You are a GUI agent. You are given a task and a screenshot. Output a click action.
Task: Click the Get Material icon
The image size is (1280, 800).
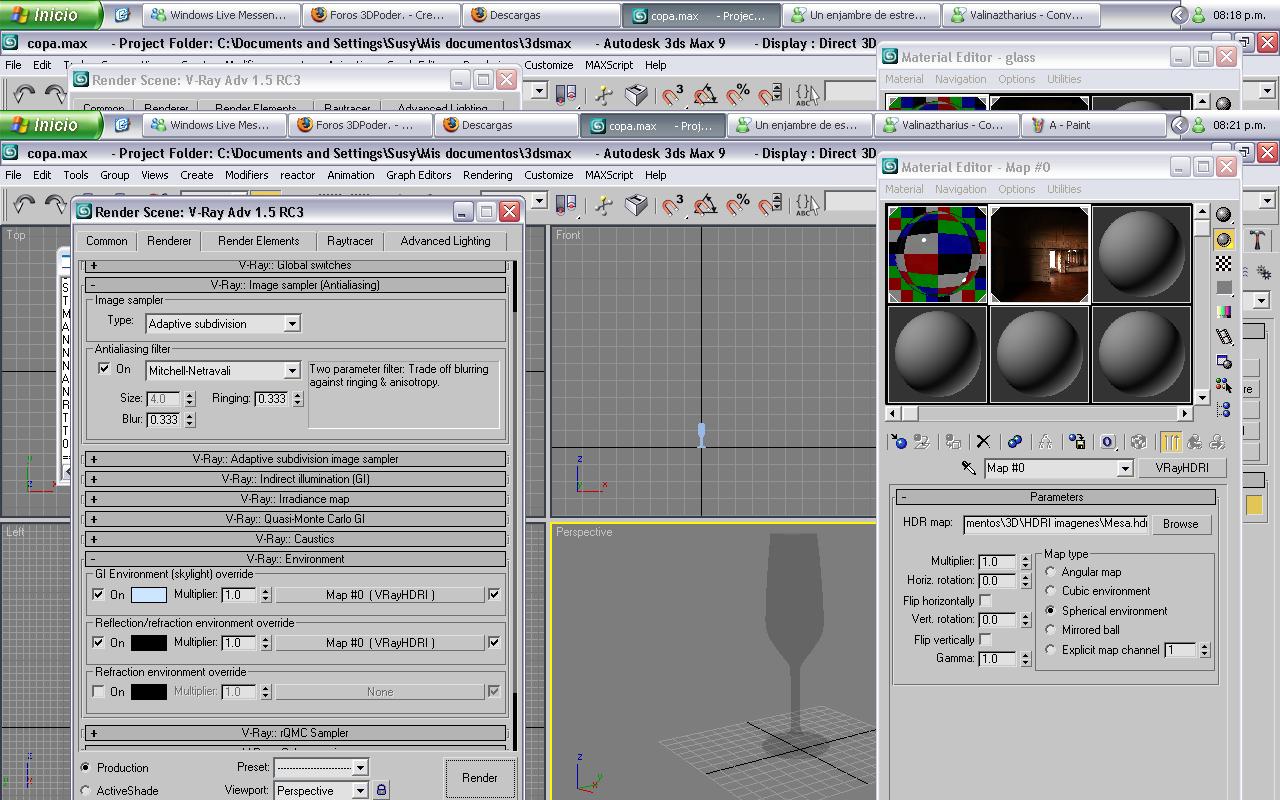(x=899, y=441)
